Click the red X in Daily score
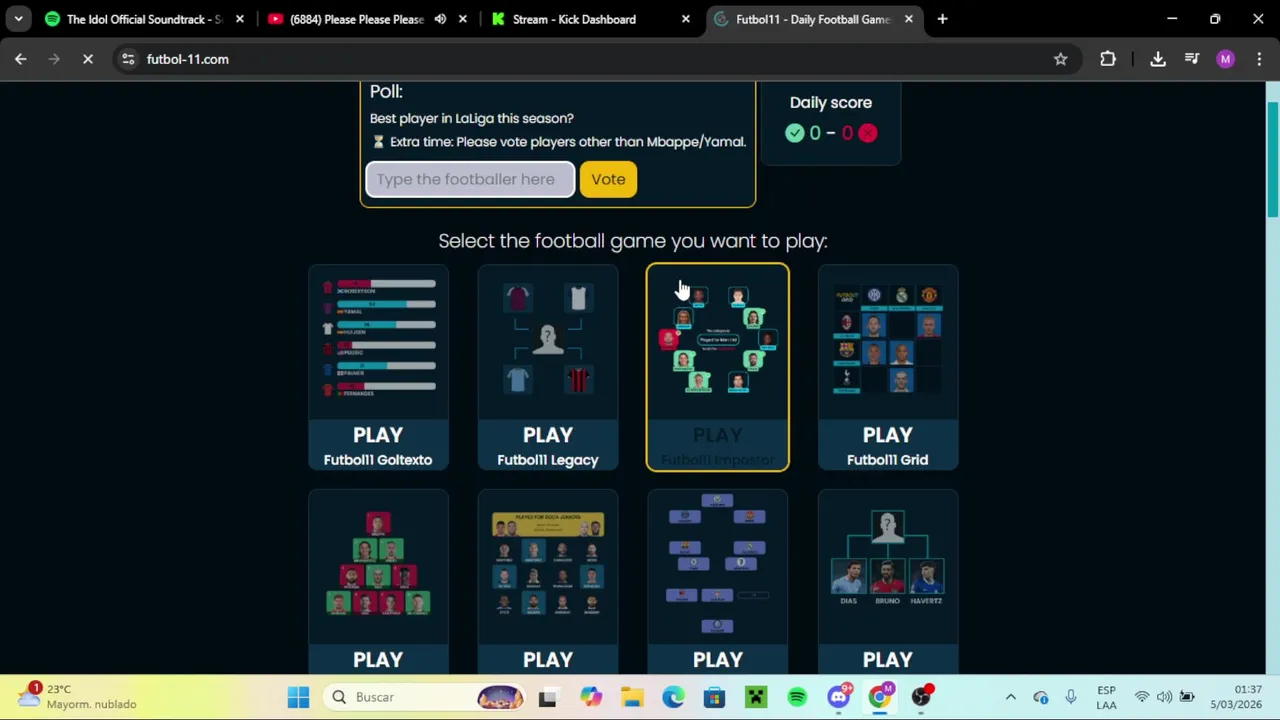Viewport: 1280px width, 720px height. point(868,133)
